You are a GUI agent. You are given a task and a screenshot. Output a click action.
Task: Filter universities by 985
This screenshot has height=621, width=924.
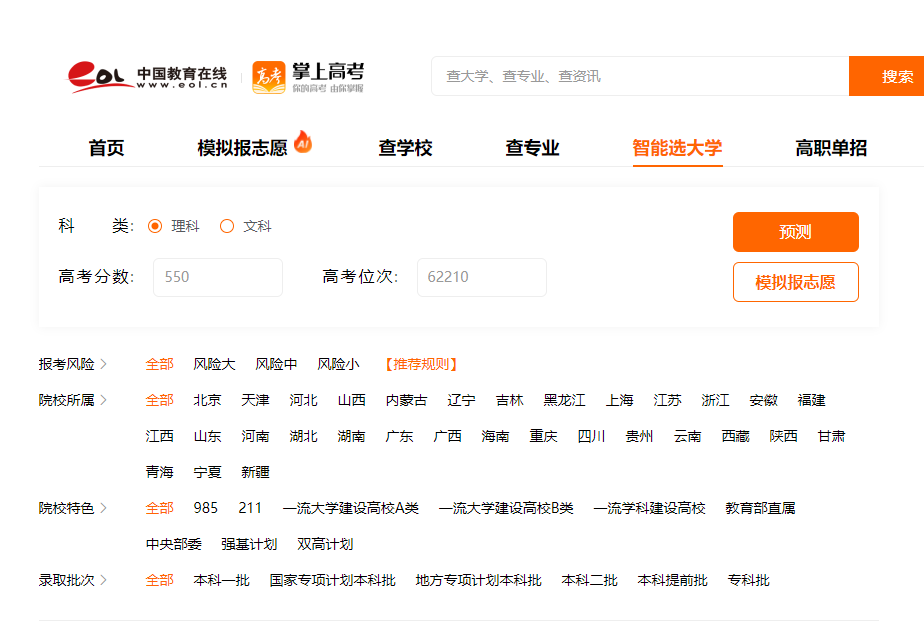click(x=205, y=508)
